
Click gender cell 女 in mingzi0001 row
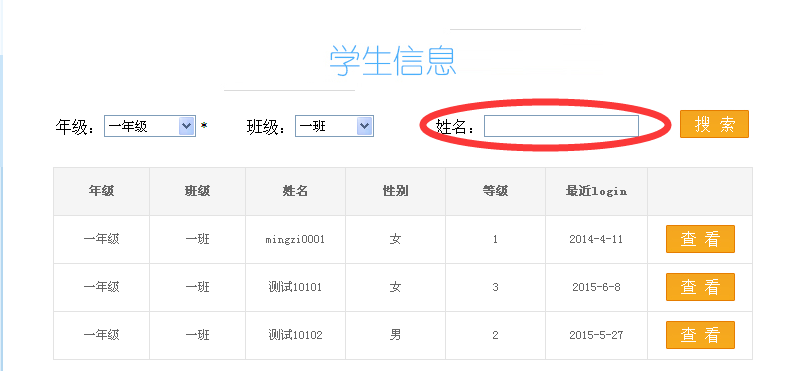coord(395,239)
